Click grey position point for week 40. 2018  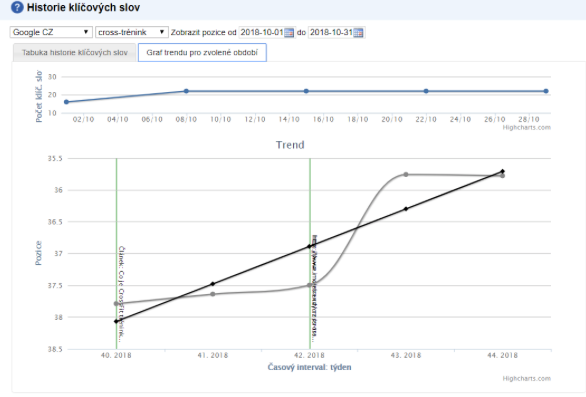116,304
